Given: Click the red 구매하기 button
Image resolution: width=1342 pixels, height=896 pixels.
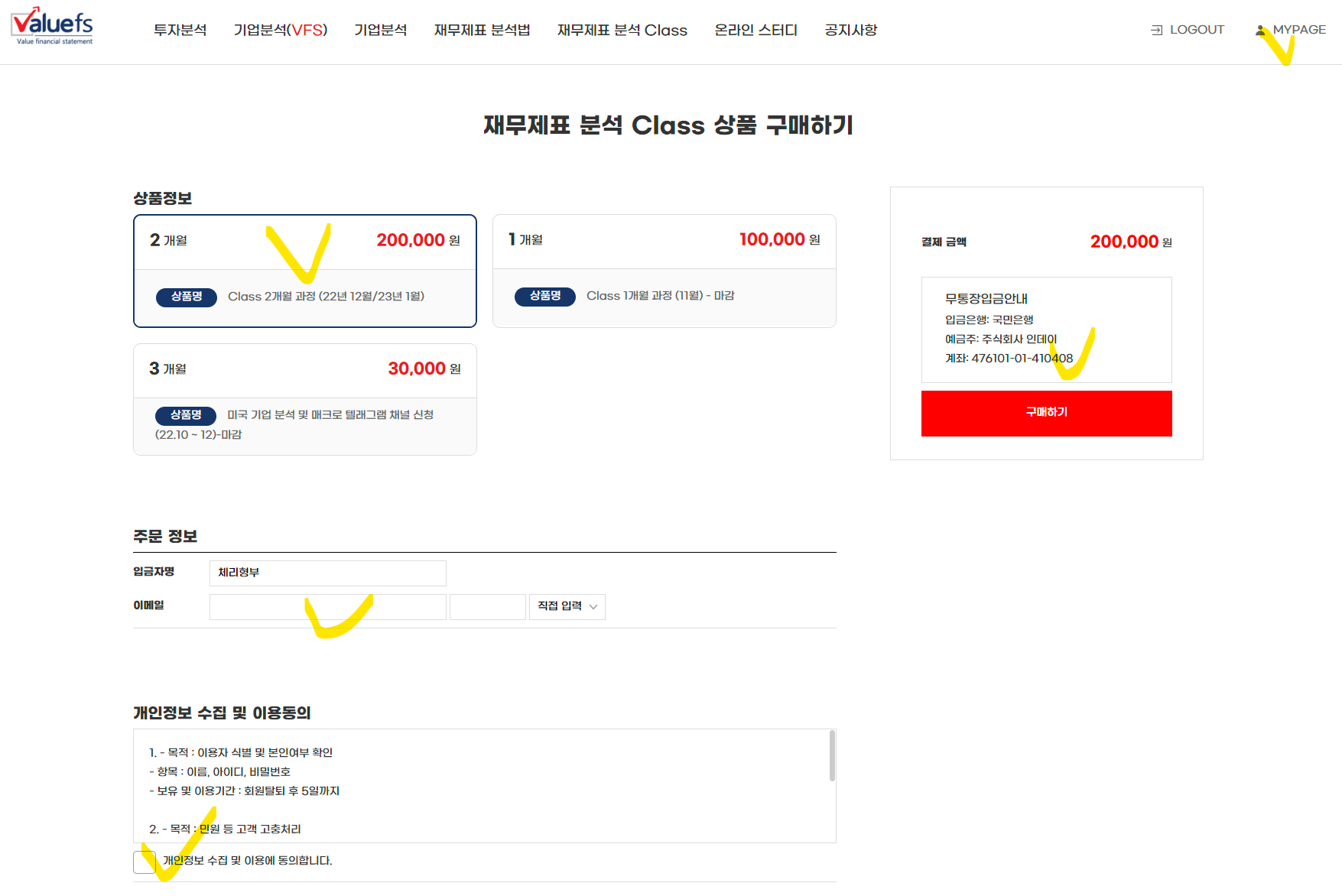Looking at the screenshot, I should coord(1047,414).
